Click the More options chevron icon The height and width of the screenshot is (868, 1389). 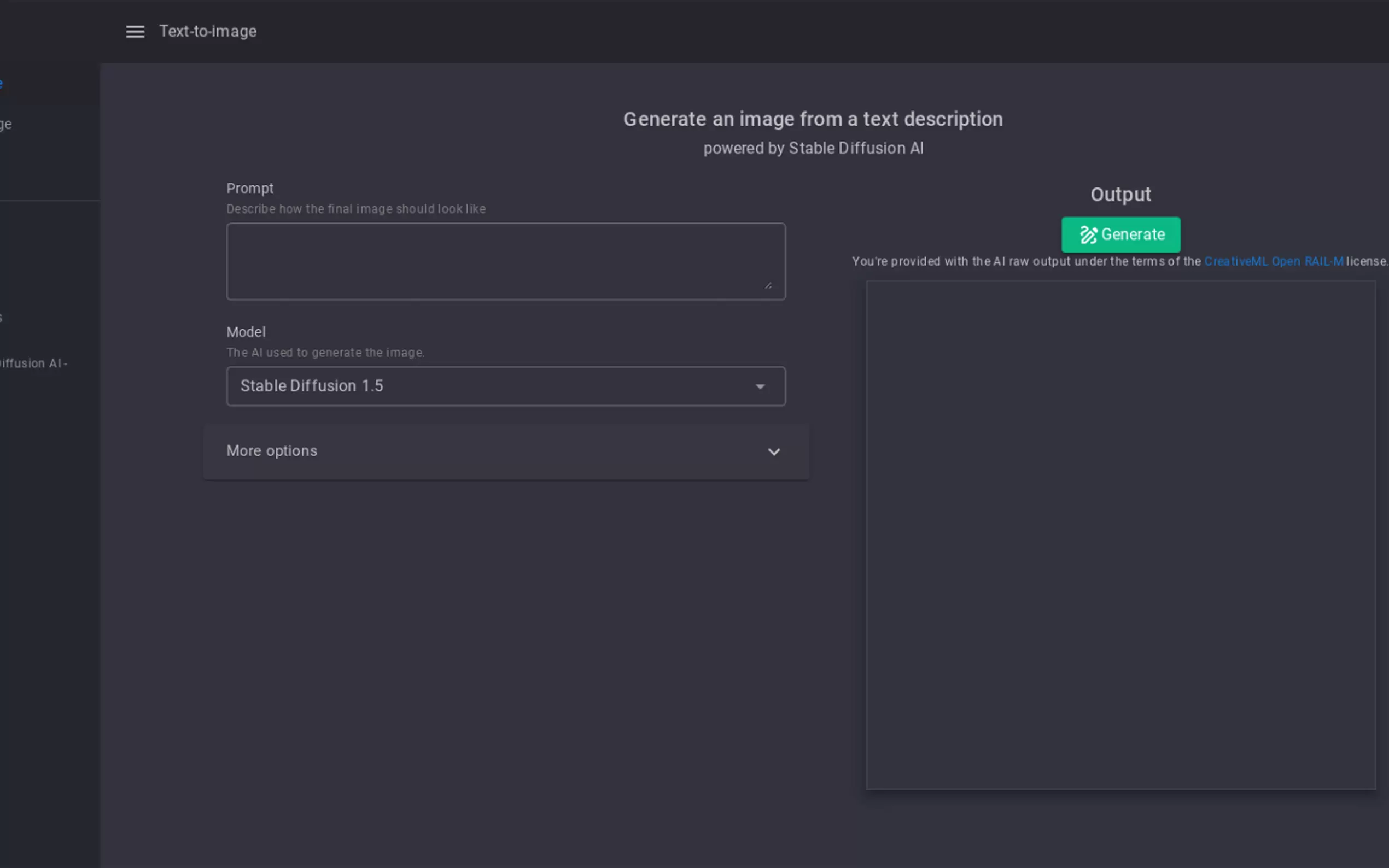click(x=773, y=452)
